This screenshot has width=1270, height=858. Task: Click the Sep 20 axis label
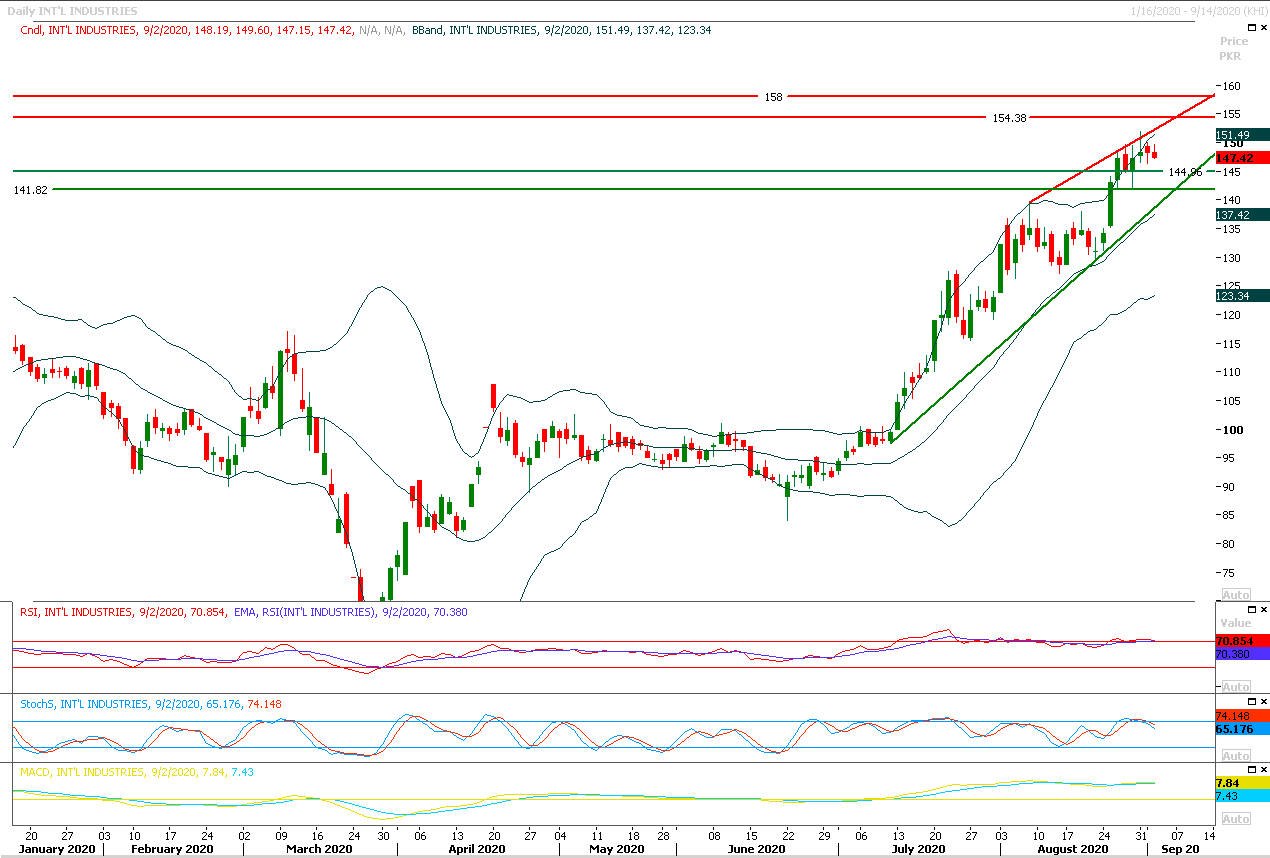[x=1180, y=849]
